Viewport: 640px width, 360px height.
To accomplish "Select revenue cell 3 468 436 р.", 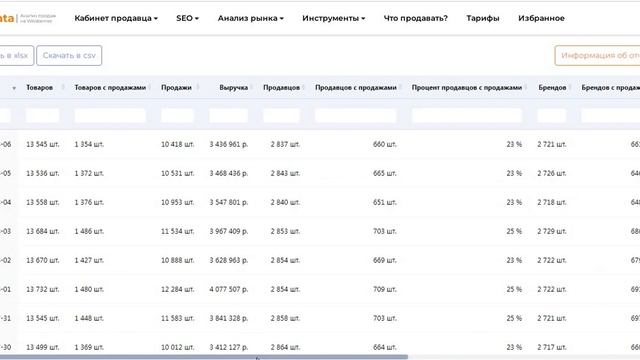I will coord(229,173).
